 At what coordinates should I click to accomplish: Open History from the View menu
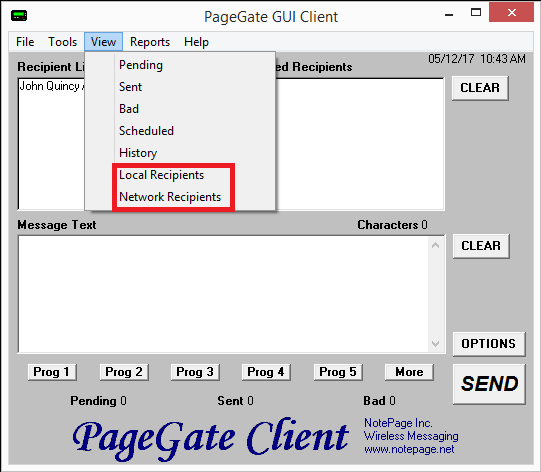point(180,153)
